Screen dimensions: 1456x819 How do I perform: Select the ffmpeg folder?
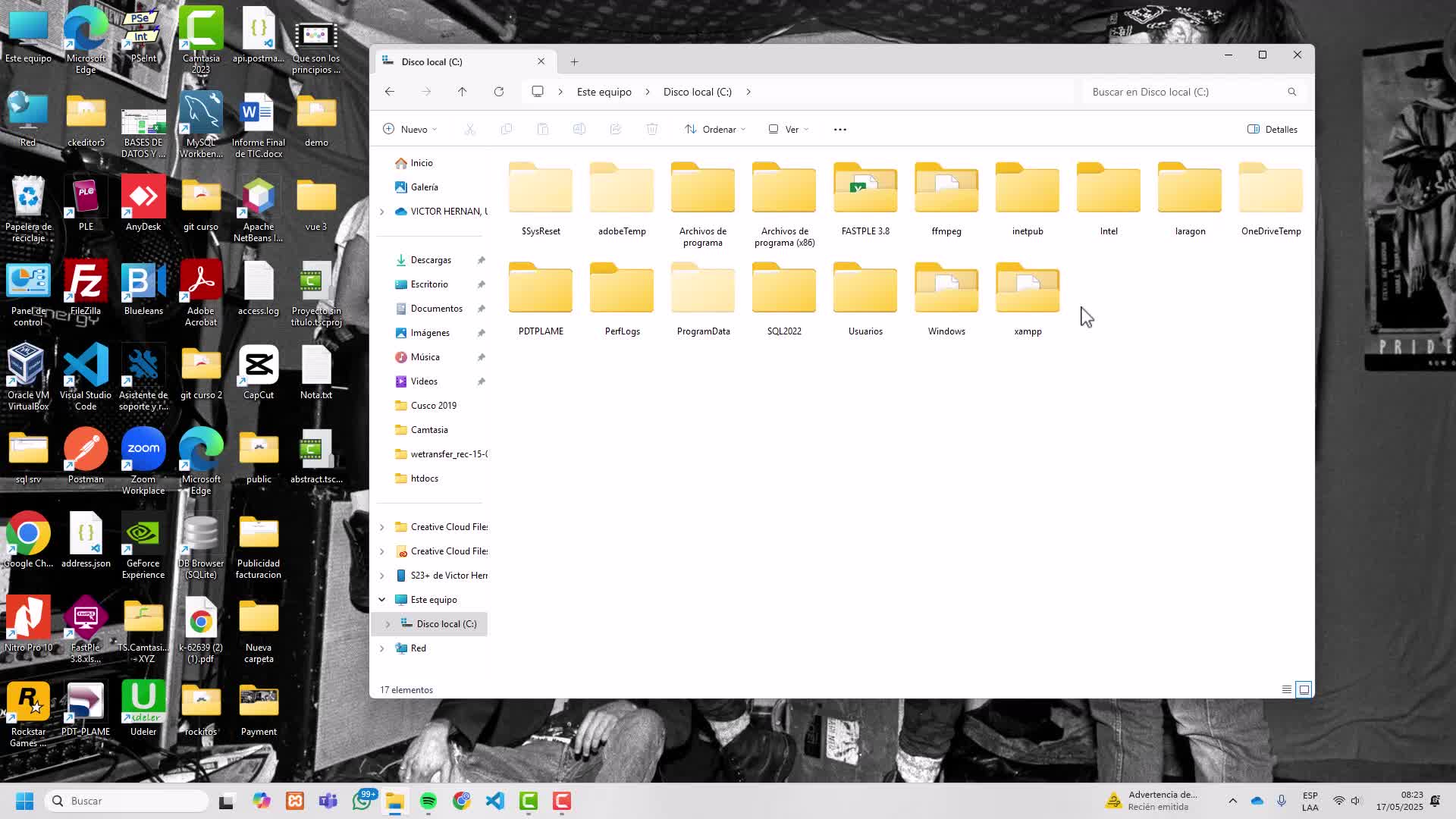pos(946,199)
